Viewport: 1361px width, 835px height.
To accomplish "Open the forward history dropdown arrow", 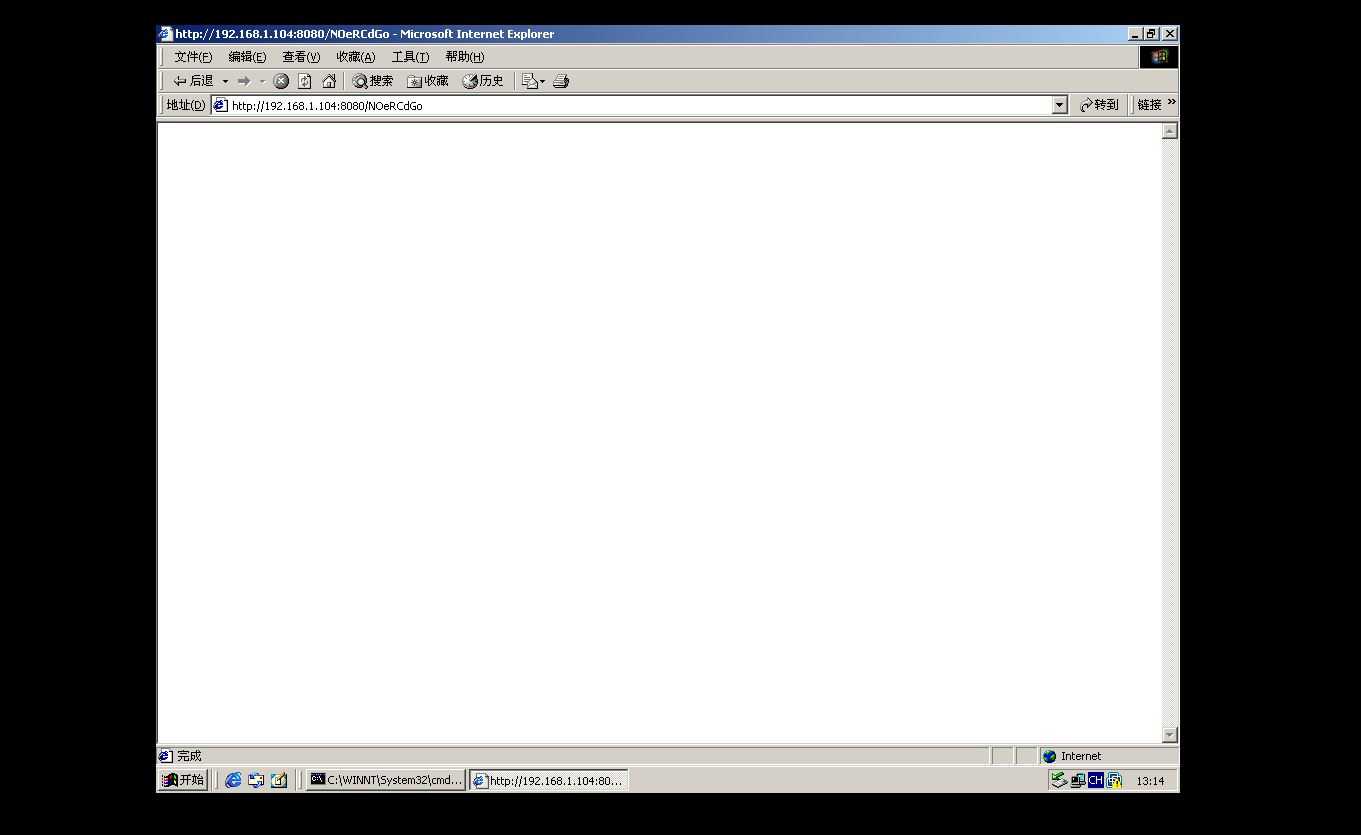I will (x=262, y=81).
